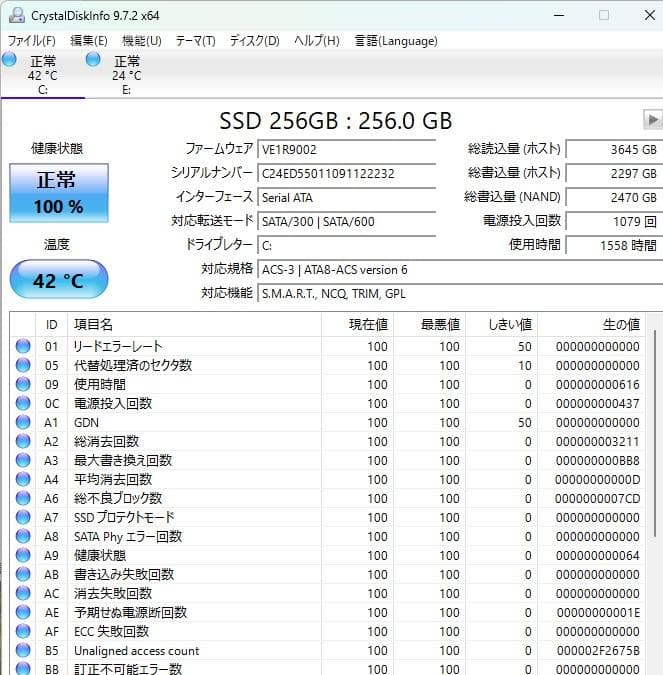Viewport: 663px width, 675px height.
Task: Click the blue status orb above E: drive
Action: (93, 59)
